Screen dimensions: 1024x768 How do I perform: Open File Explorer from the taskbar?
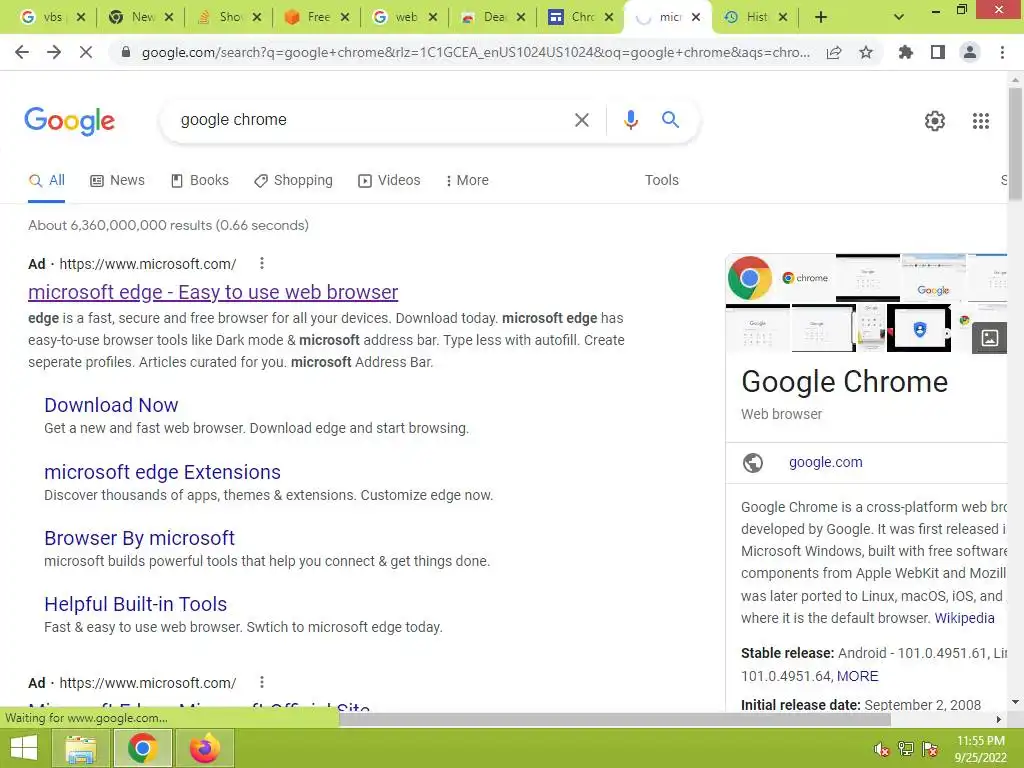(81, 748)
